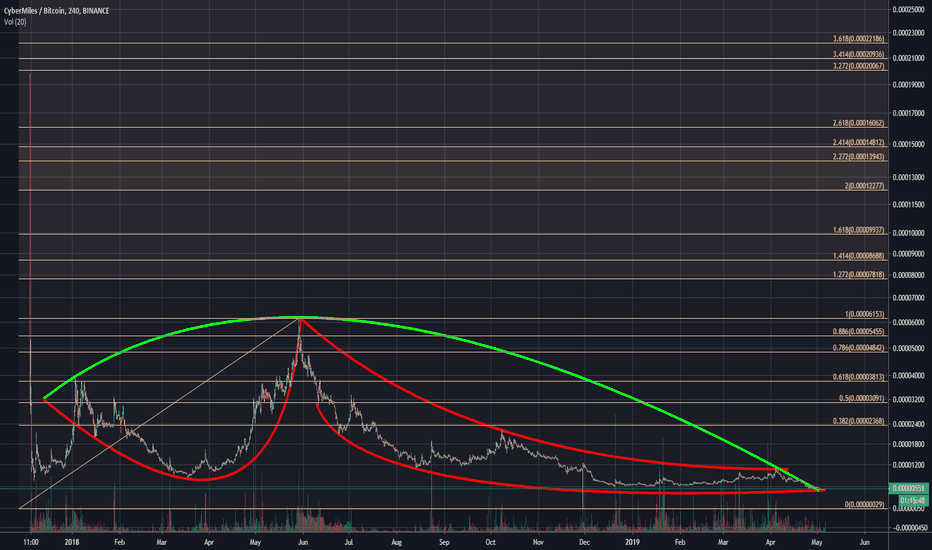Select the 0.786(0.00004842) Fibonacci label
Screen dimensions: 932x550
point(858,348)
